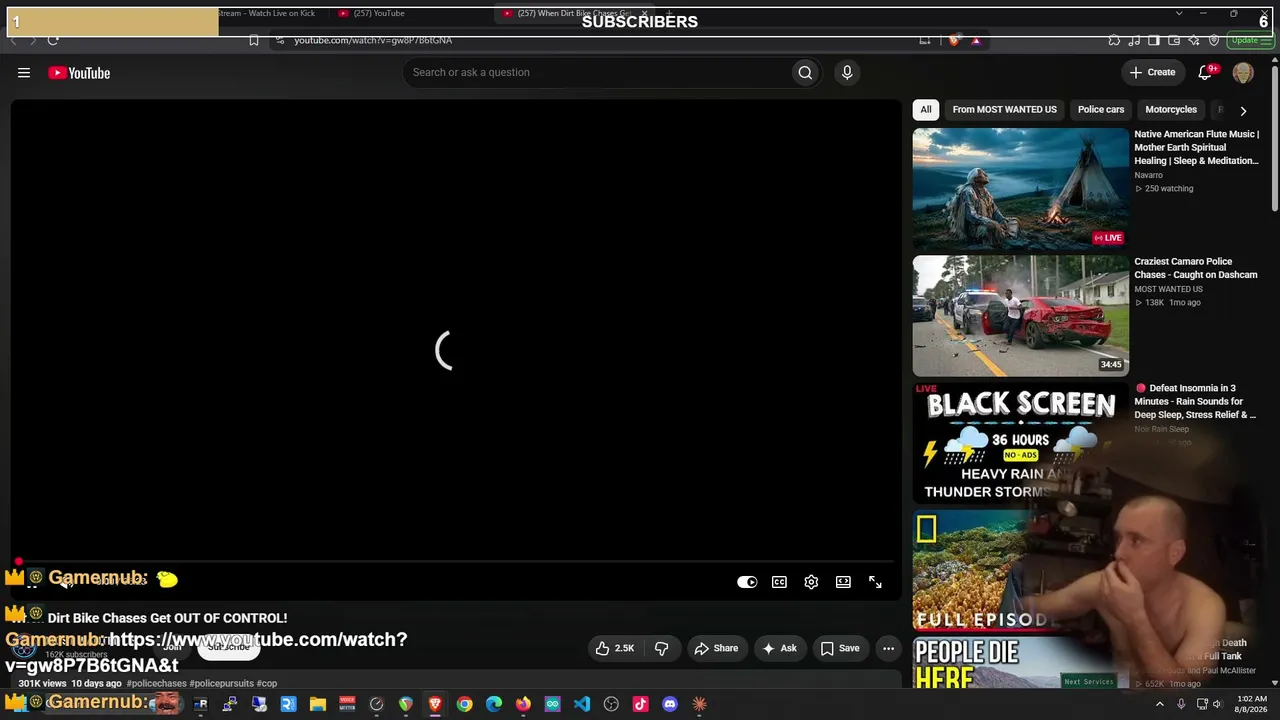Open volume control in system tray
Screen dimensions: 1280x720
[x=1217, y=704]
